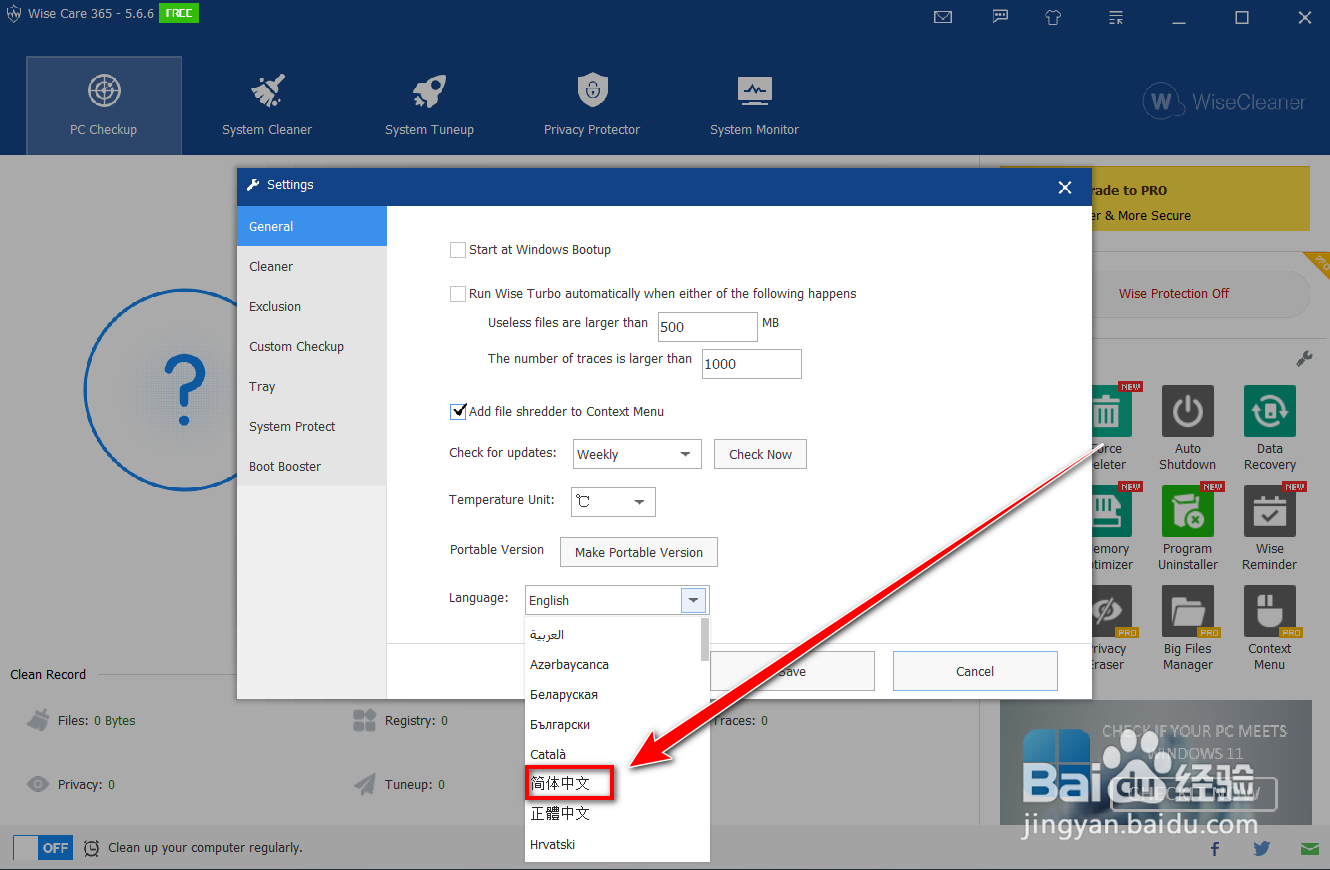Open the Program Uninstaller tool

coord(1188,528)
